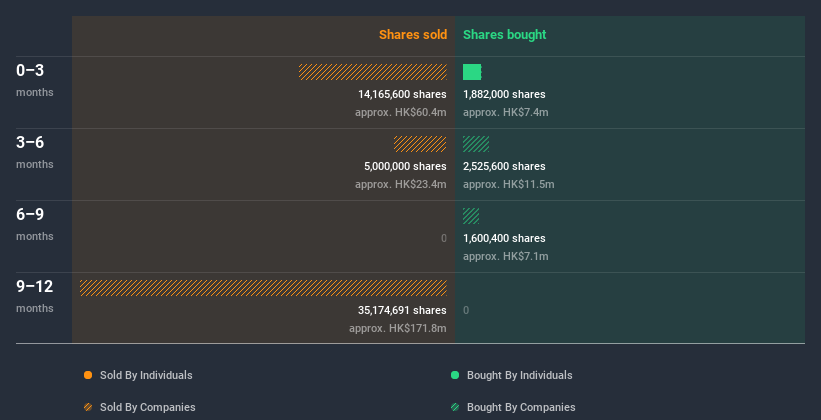Click the 0–3 months row label
821x420 pixels.
(x=35, y=80)
